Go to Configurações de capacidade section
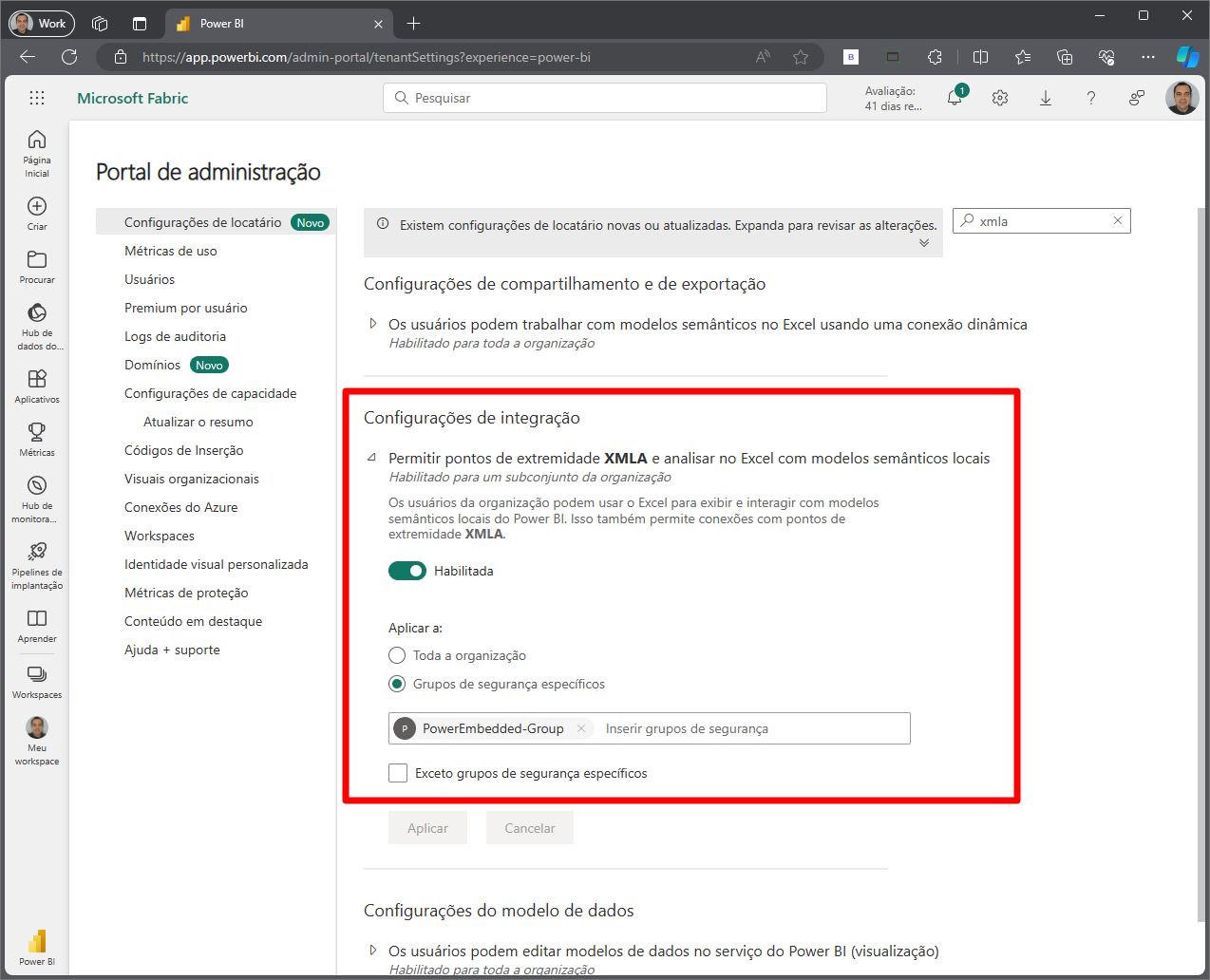Screen dimensions: 1210x980 pyautogui.click(x=210, y=393)
